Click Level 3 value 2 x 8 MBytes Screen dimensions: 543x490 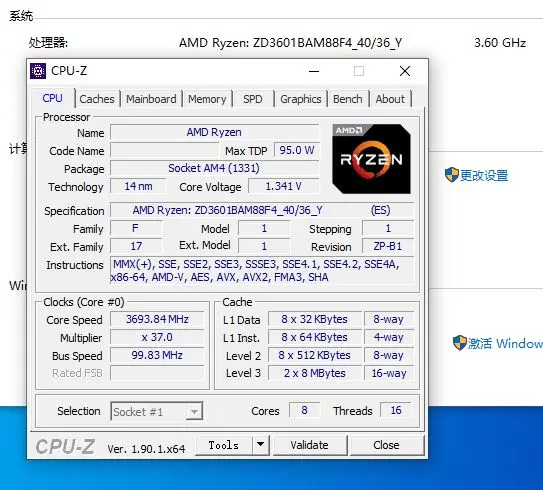point(314,373)
